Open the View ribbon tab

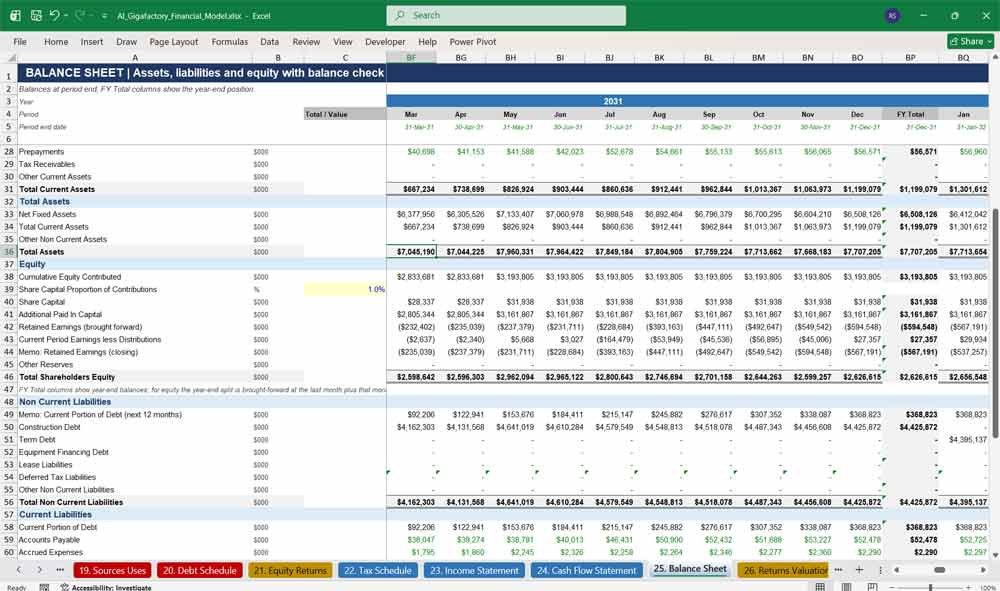click(342, 41)
